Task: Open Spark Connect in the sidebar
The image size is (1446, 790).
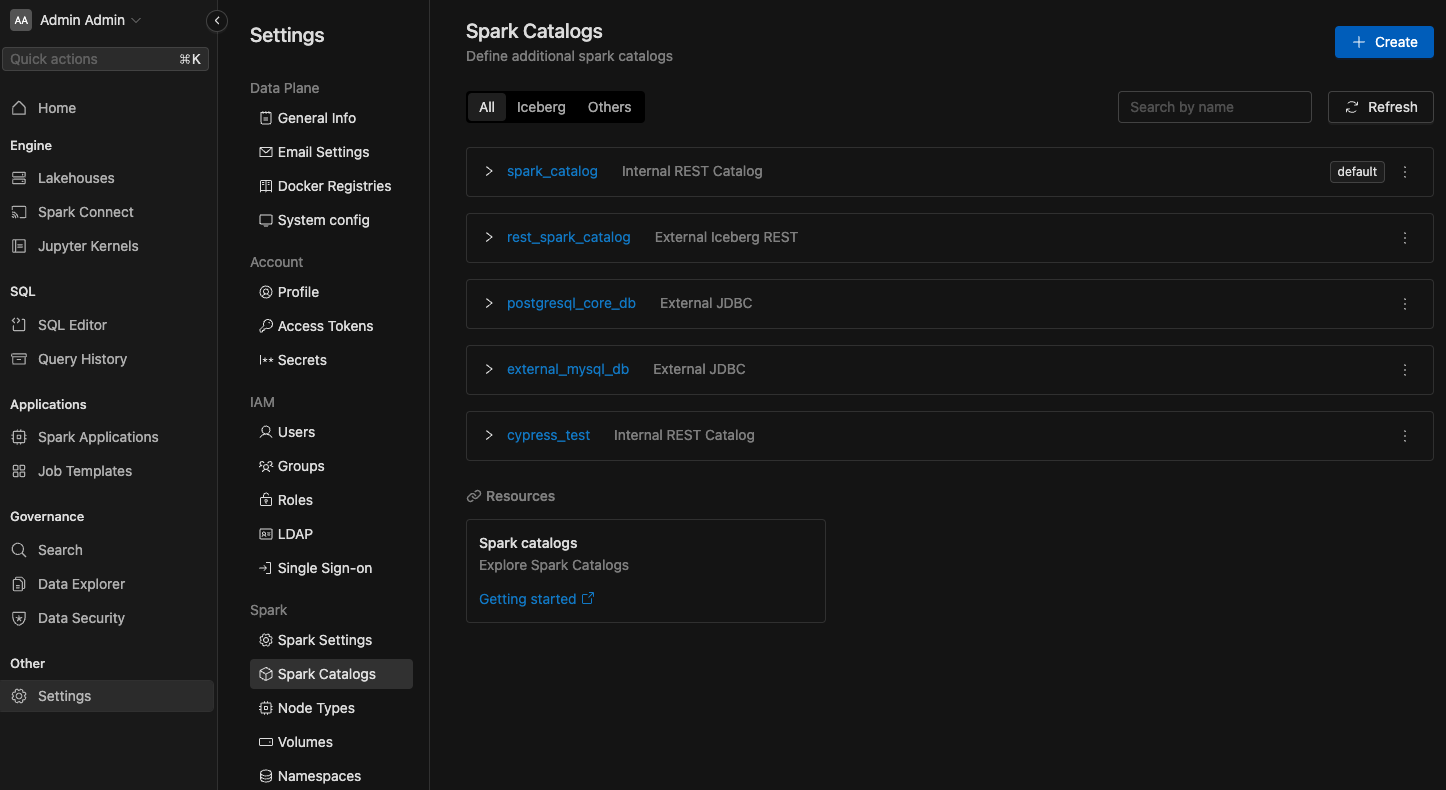Action: click(x=107, y=212)
